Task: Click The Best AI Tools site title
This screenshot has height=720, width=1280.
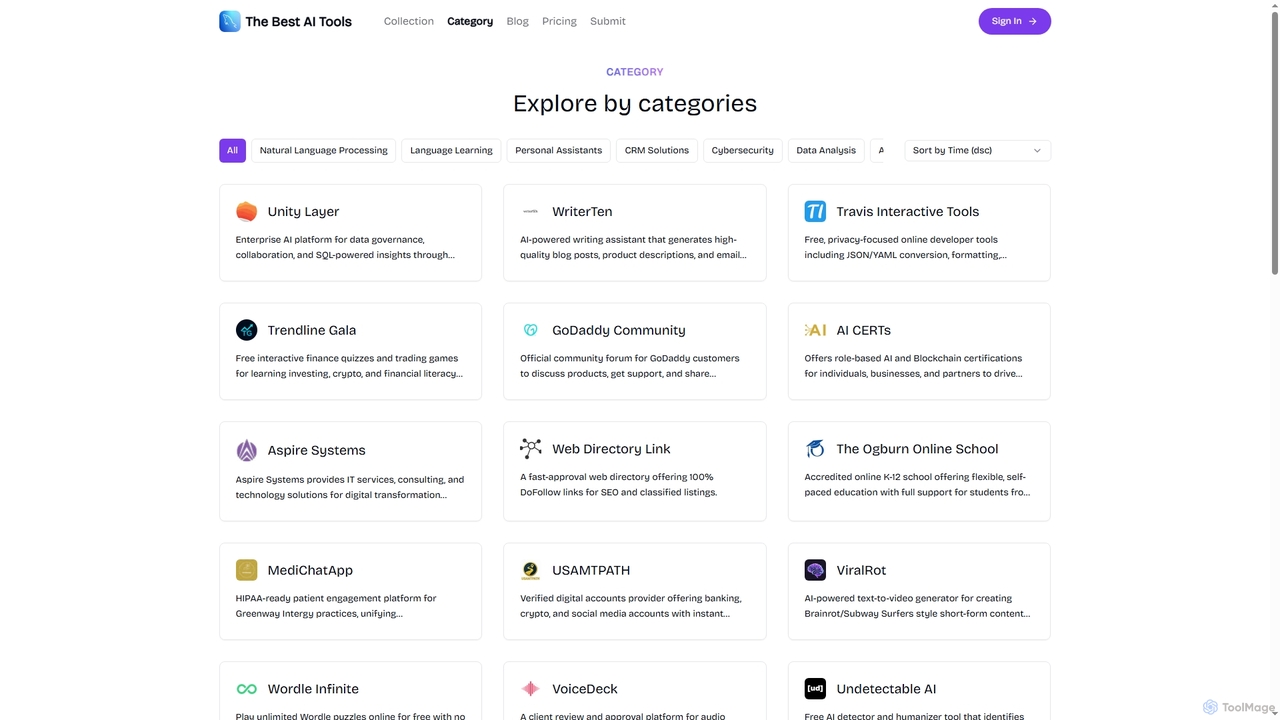Action: 298,21
